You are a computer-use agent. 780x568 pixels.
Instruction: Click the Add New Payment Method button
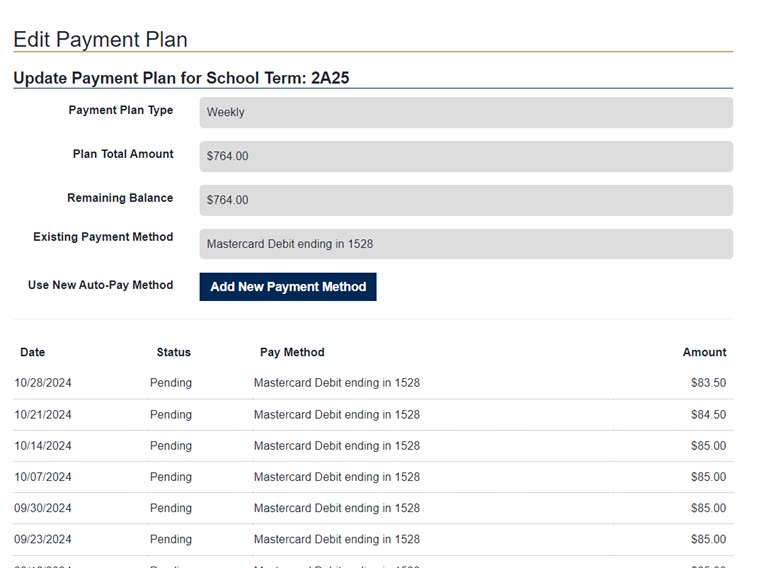click(x=288, y=287)
